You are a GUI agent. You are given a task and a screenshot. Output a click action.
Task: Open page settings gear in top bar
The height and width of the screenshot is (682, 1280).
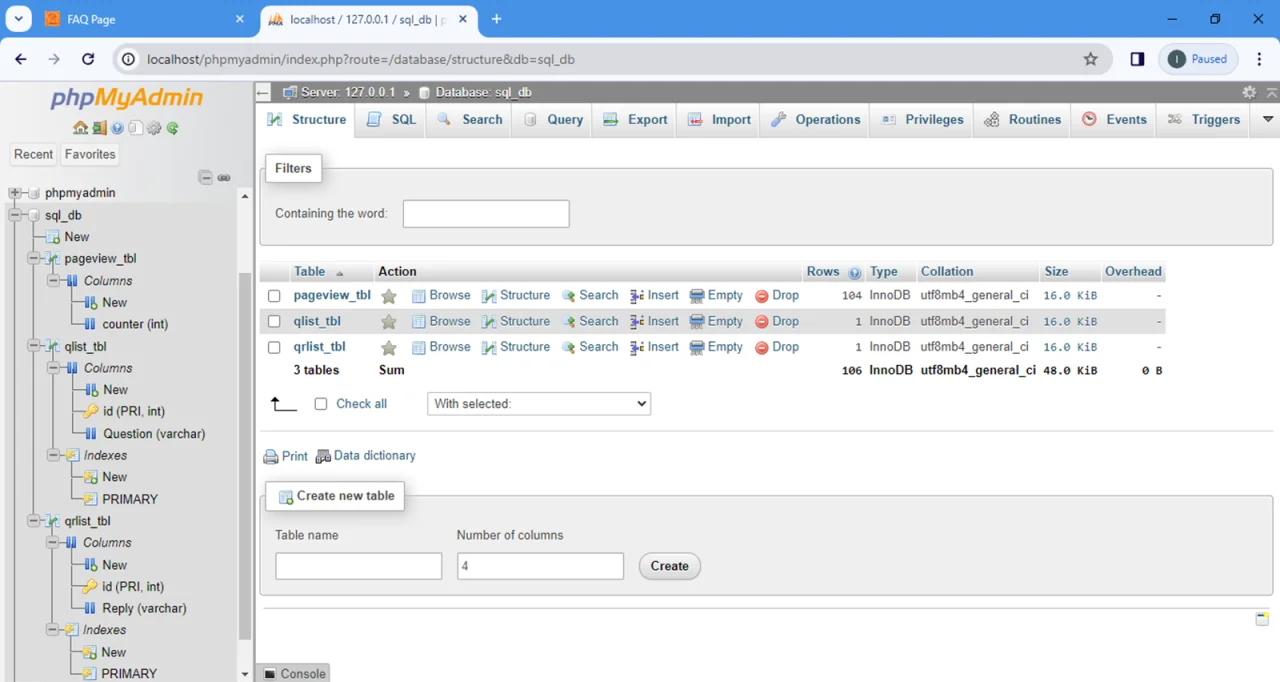click(x=1249, y=92)
